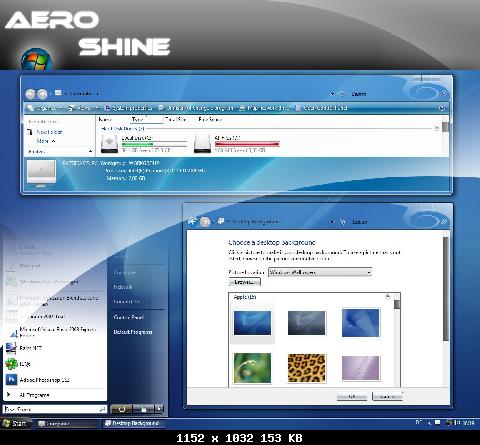Click the Forward arrow in Computer window
480x445 pixels.
tap(42, 94)
